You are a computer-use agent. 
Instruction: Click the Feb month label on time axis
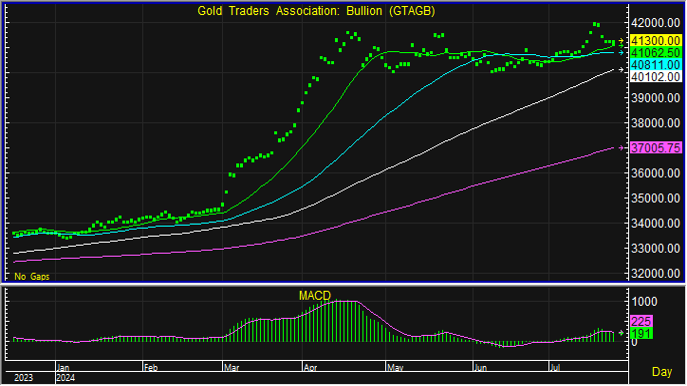click(x=150, y=368)
